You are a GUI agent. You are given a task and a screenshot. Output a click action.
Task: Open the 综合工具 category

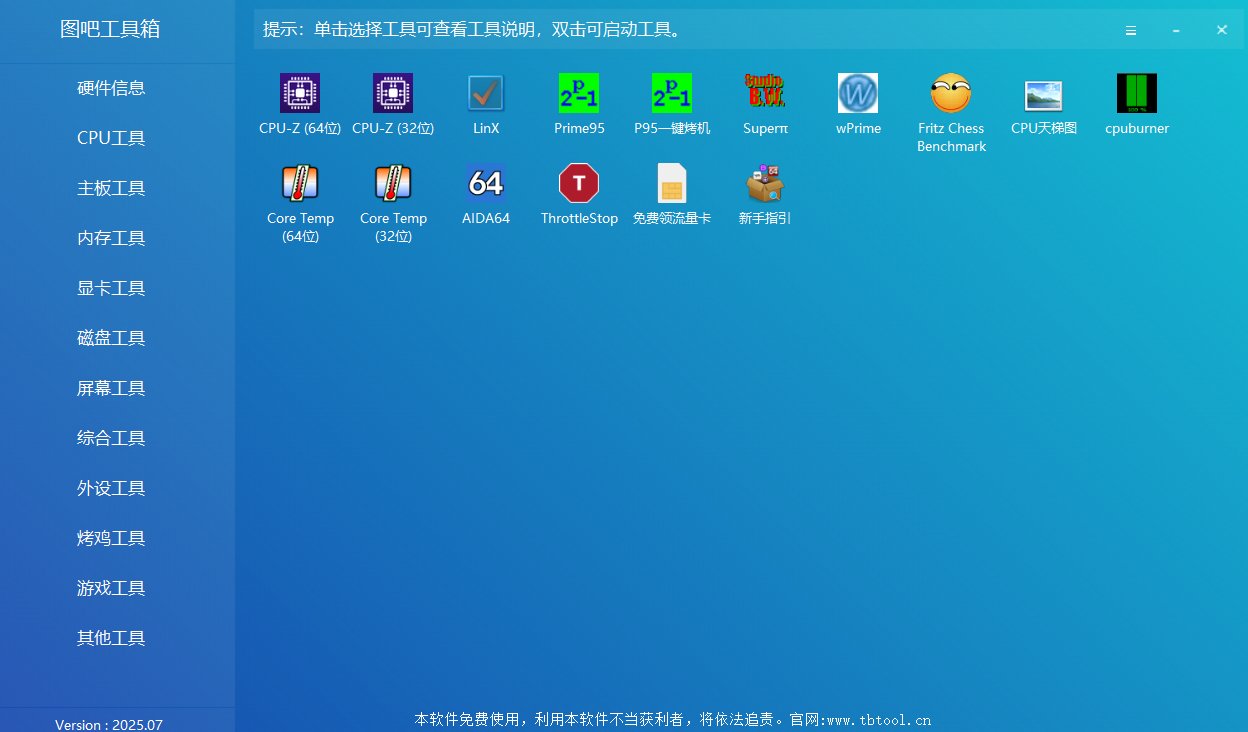tap(111, 438)
